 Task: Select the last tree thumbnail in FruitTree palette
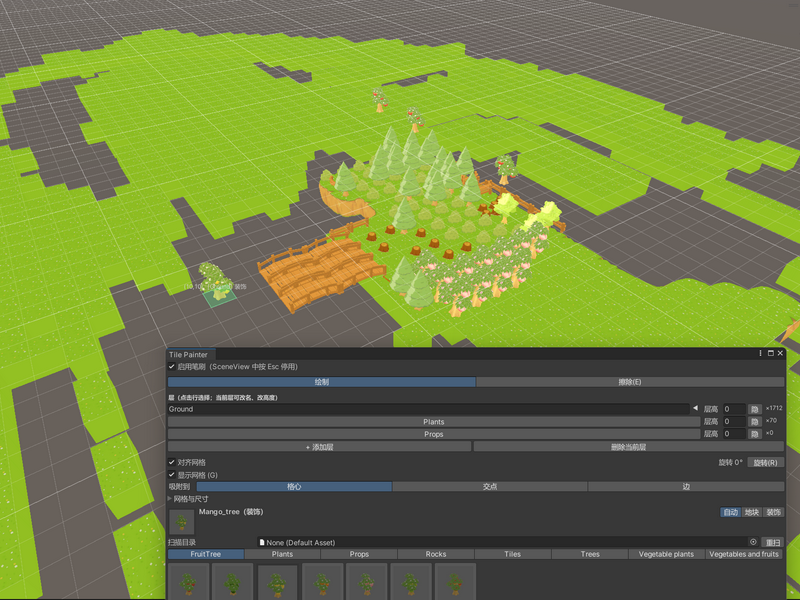(x=455, y=582)
